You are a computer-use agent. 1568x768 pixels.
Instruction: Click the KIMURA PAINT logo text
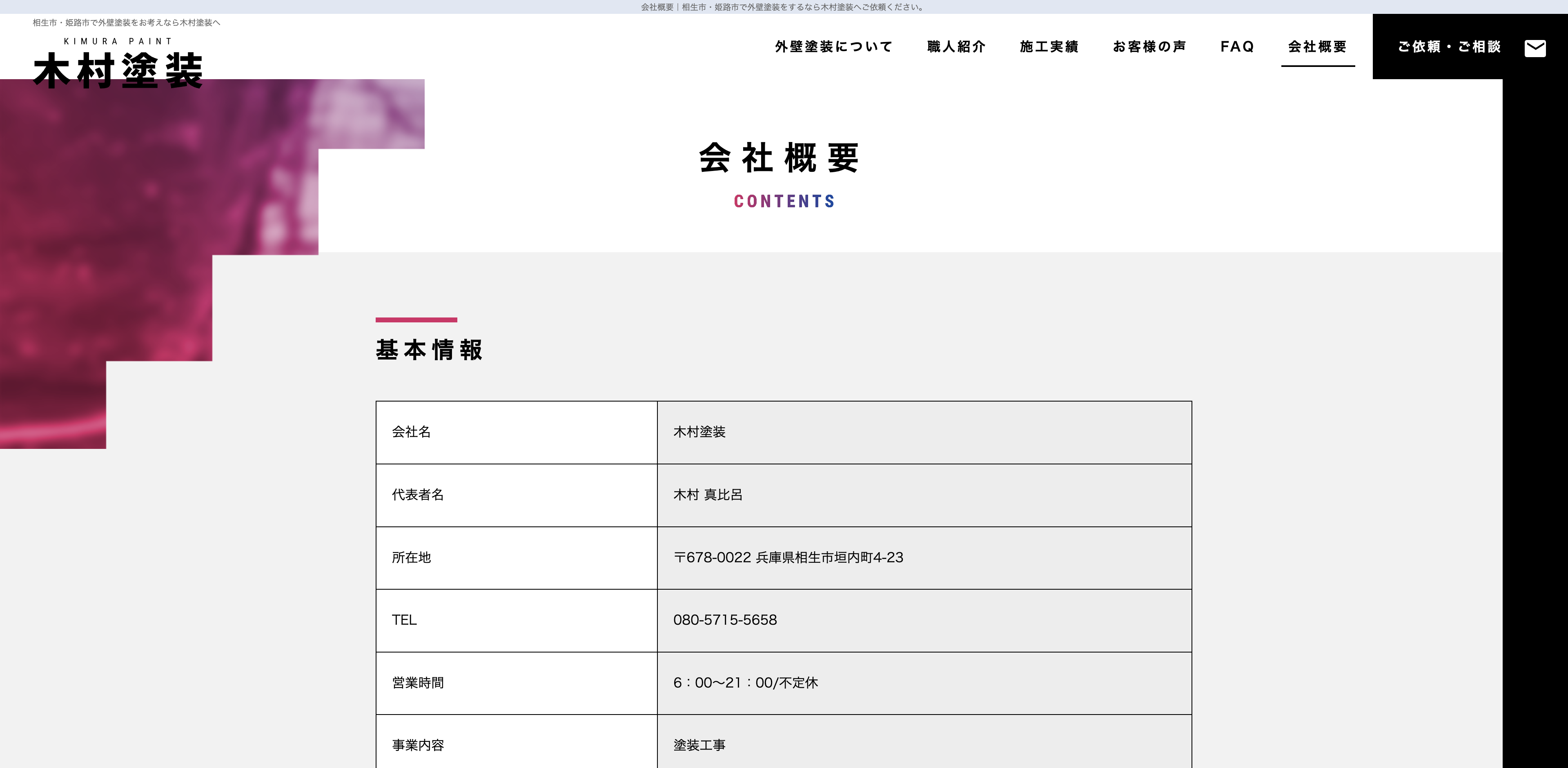pyautogui.click(x=118, y=41)
